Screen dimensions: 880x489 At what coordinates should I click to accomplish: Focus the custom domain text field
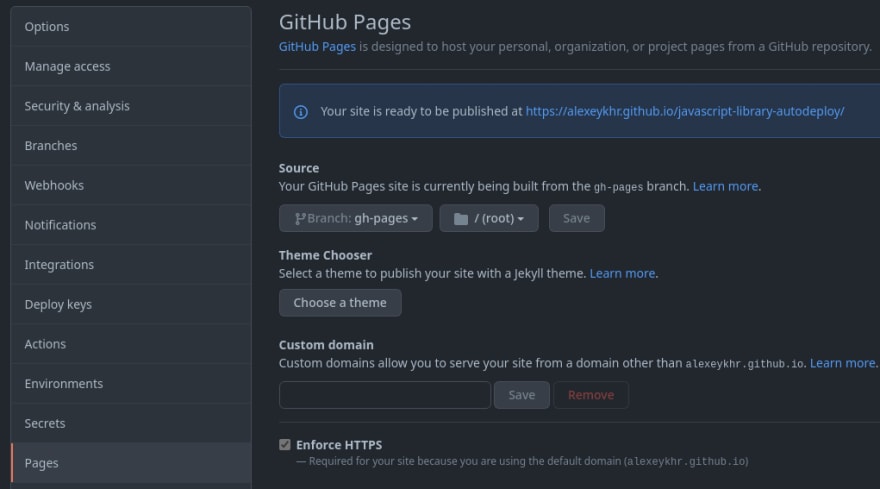[385, 395]
